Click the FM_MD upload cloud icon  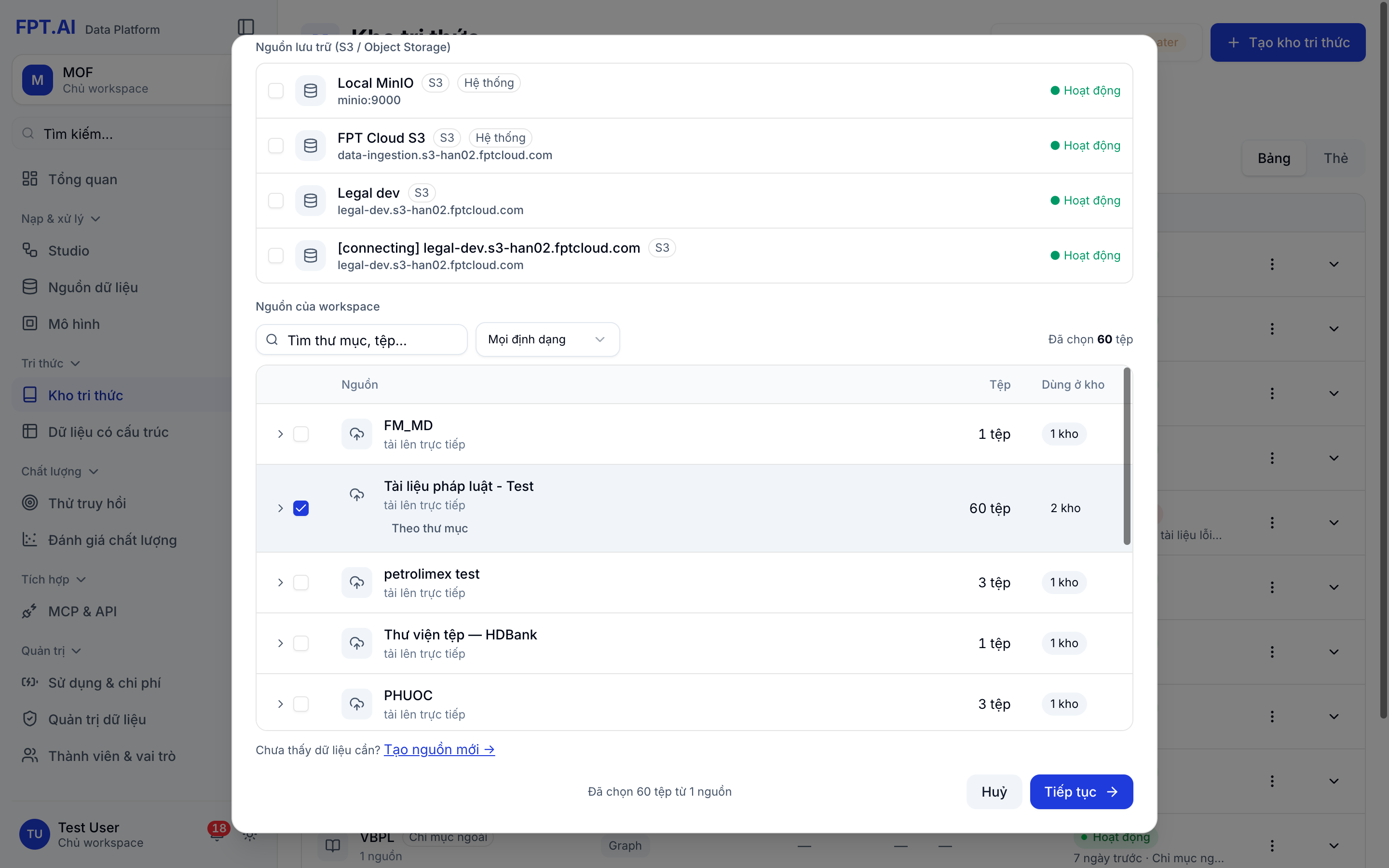357,434
